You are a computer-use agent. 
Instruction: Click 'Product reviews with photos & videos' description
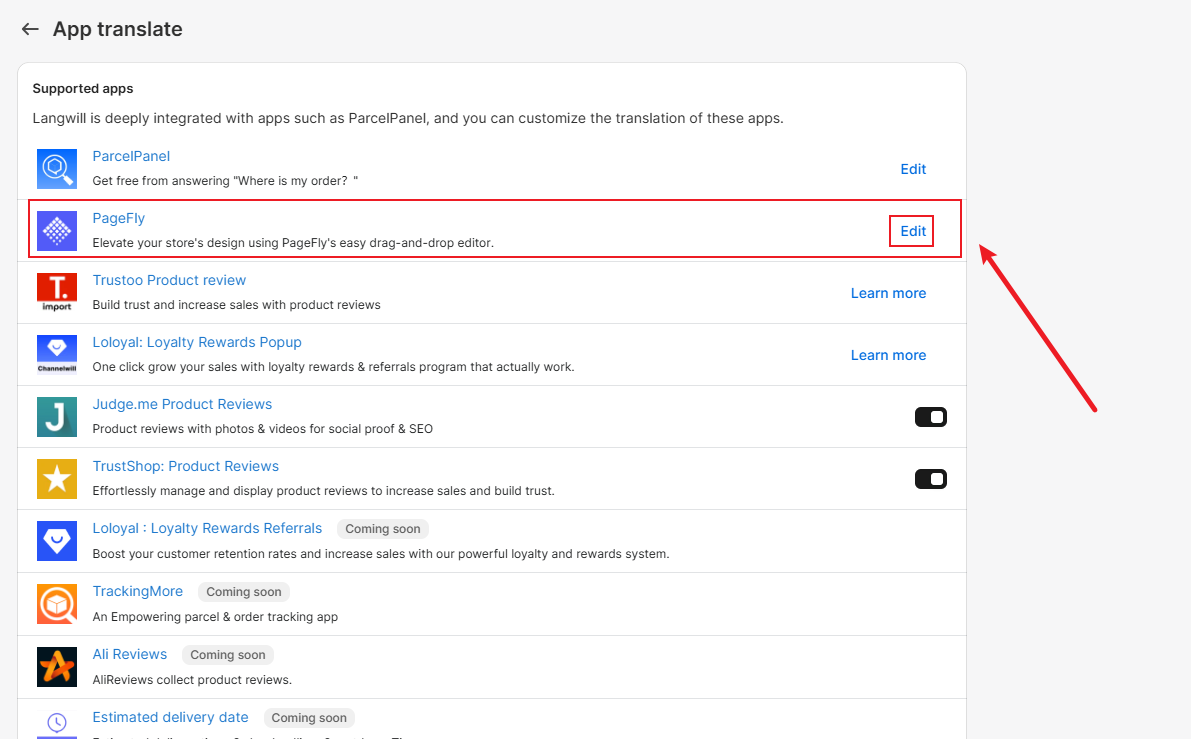(x=263, y=429)
